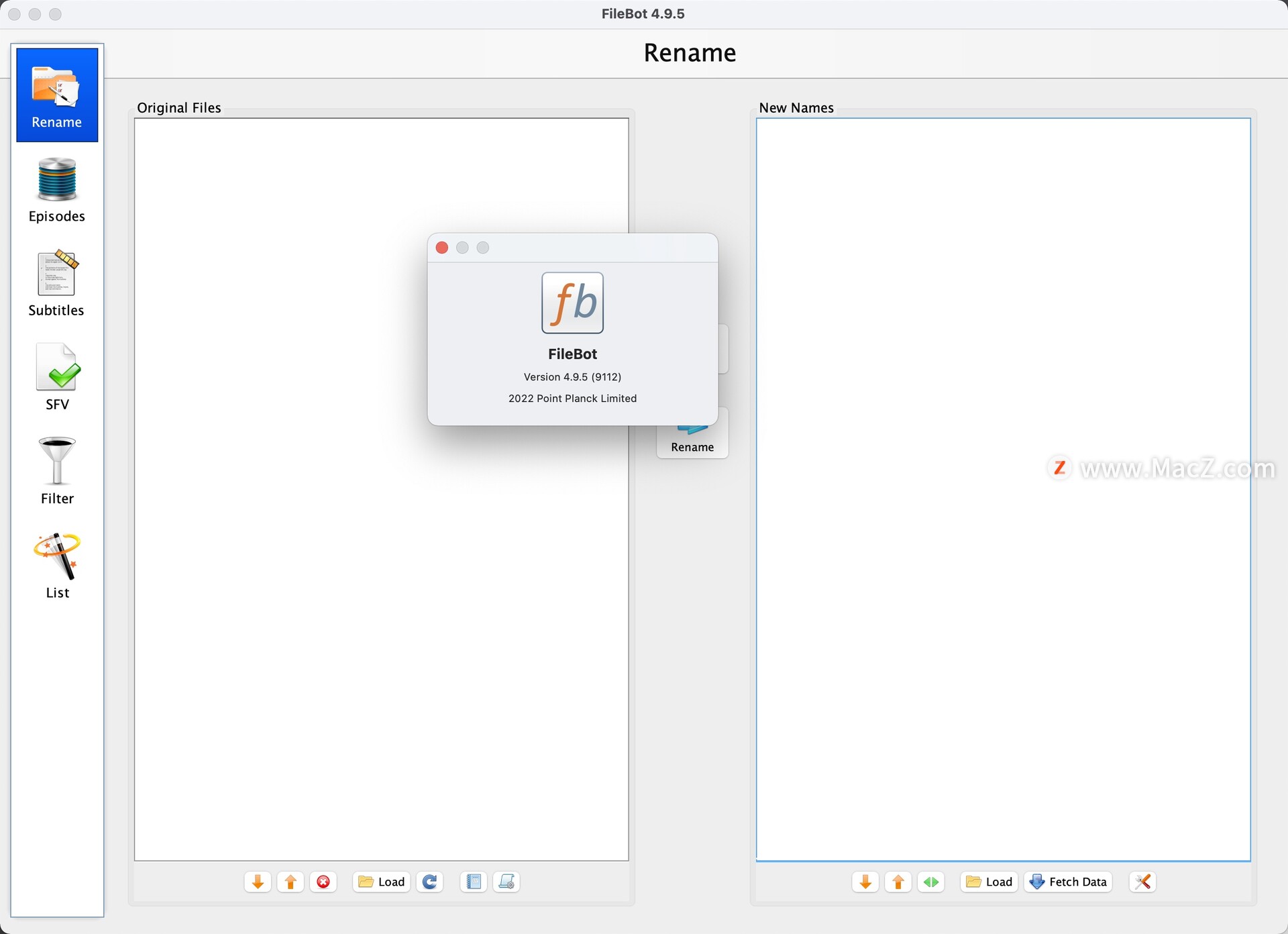
Task: Switch to the SFV panel
Action: click(x=57, y=378)
